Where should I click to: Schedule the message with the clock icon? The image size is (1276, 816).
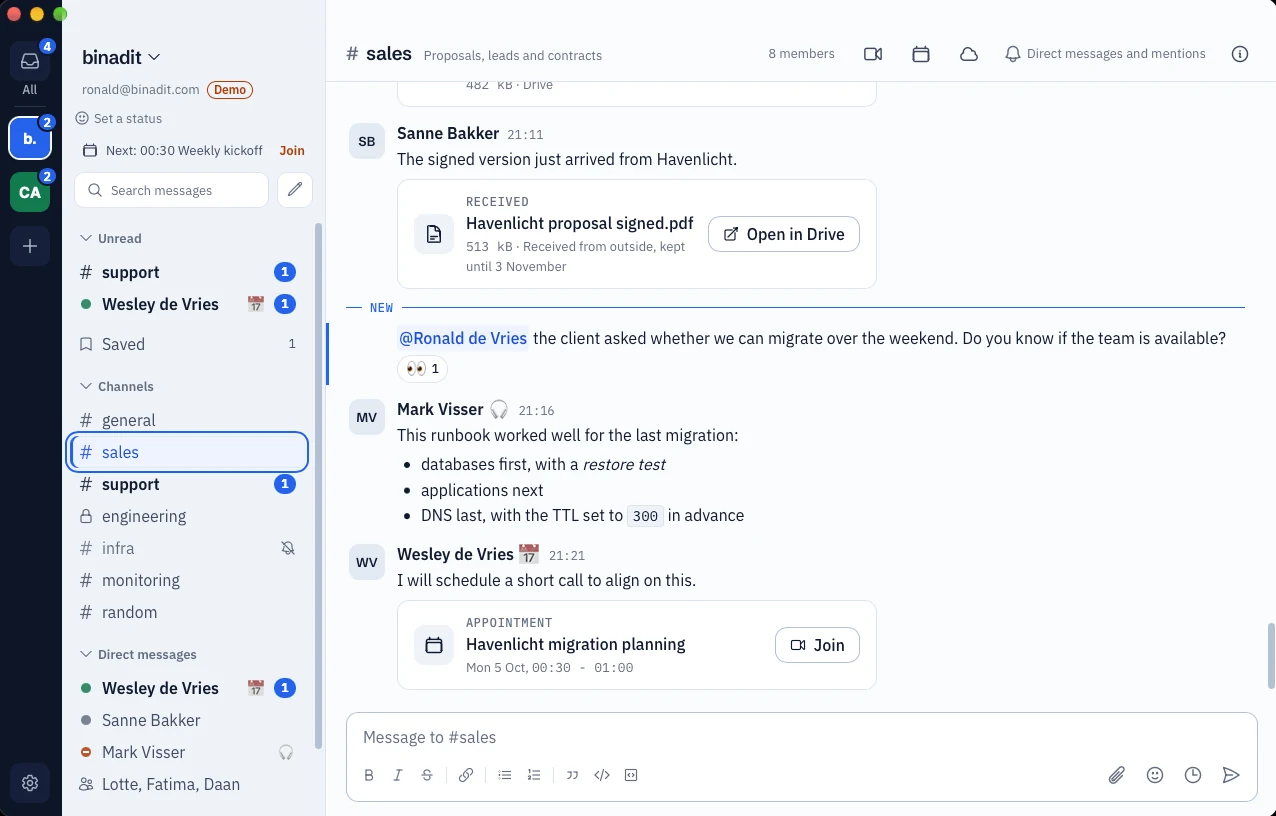point(1193,775)
